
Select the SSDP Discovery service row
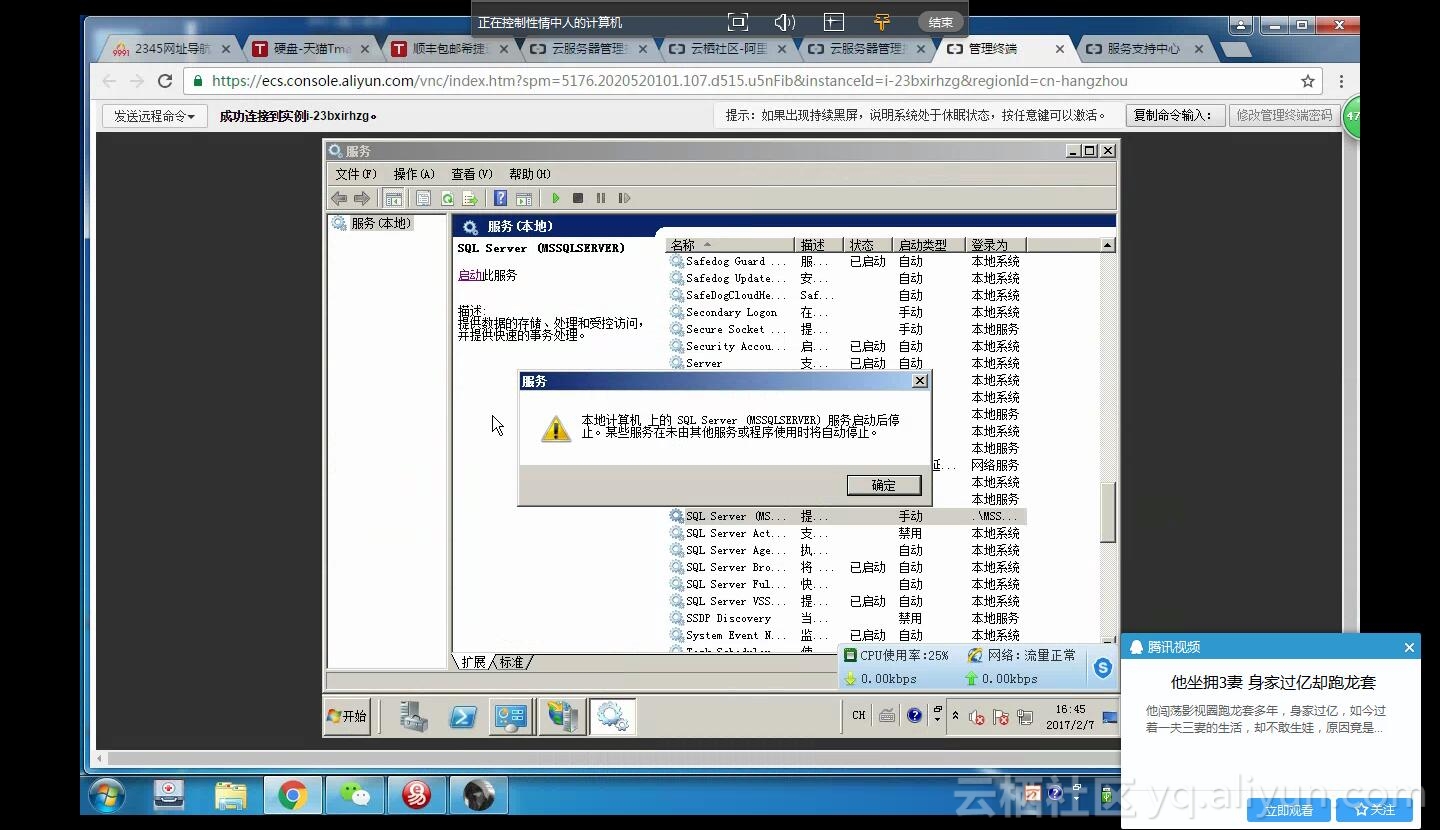coord(847,618)
